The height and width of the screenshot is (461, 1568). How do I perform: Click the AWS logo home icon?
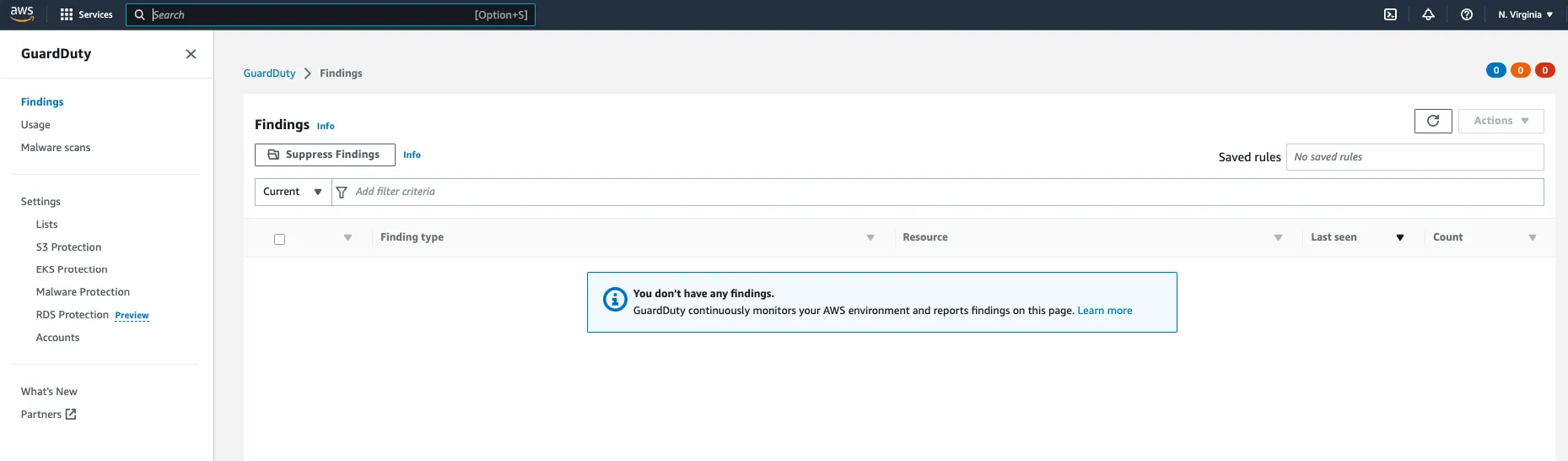pos(22,14)
